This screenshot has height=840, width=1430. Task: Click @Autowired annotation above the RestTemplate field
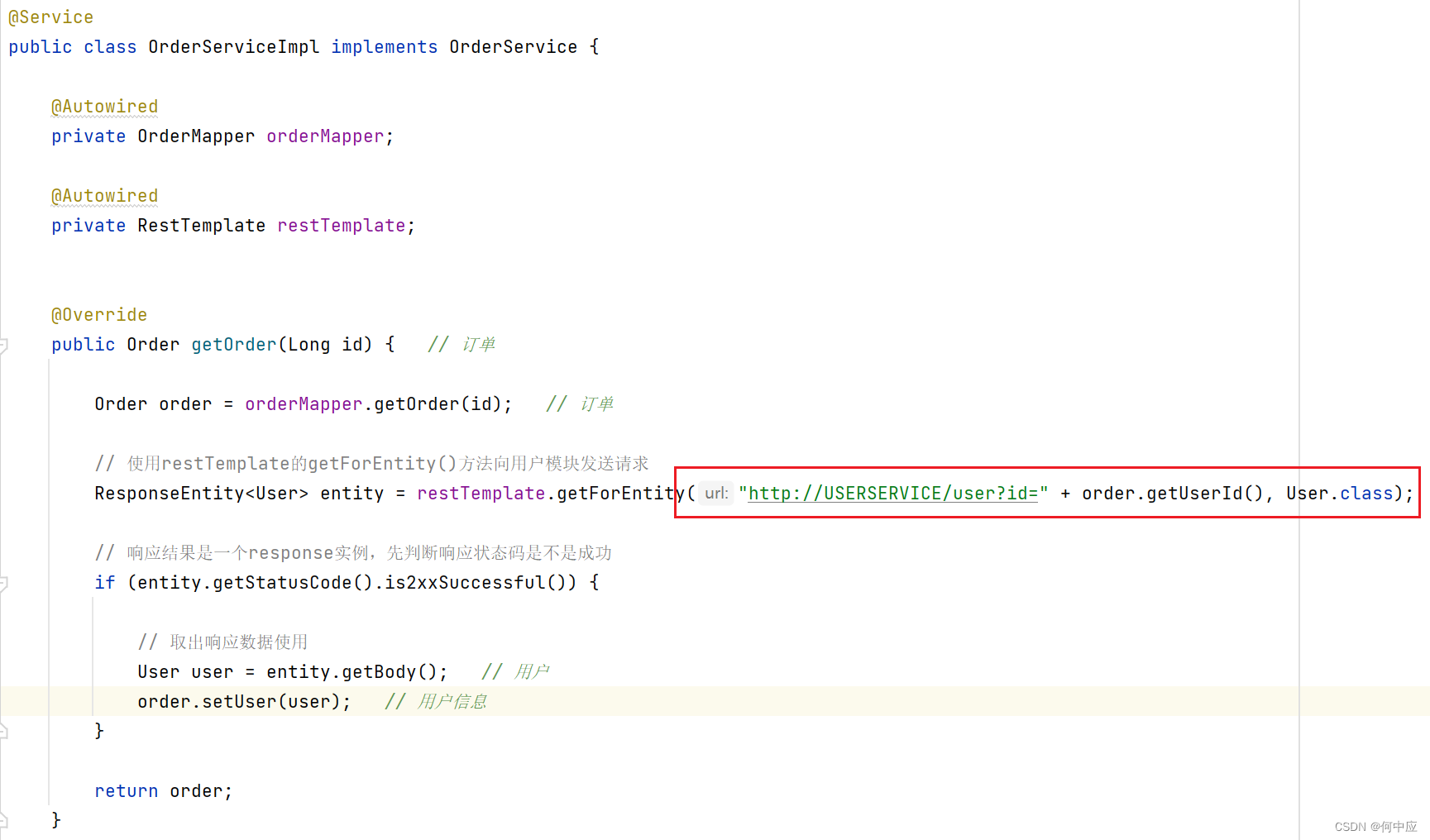pyautogui.click(x=105, y=196)
